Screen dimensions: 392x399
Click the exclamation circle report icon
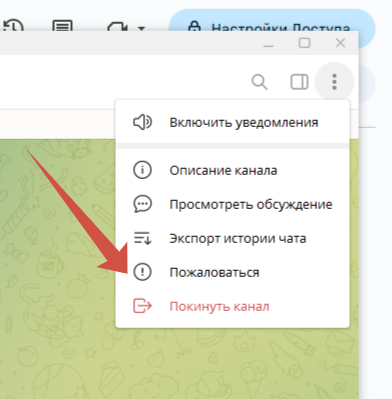142,272
